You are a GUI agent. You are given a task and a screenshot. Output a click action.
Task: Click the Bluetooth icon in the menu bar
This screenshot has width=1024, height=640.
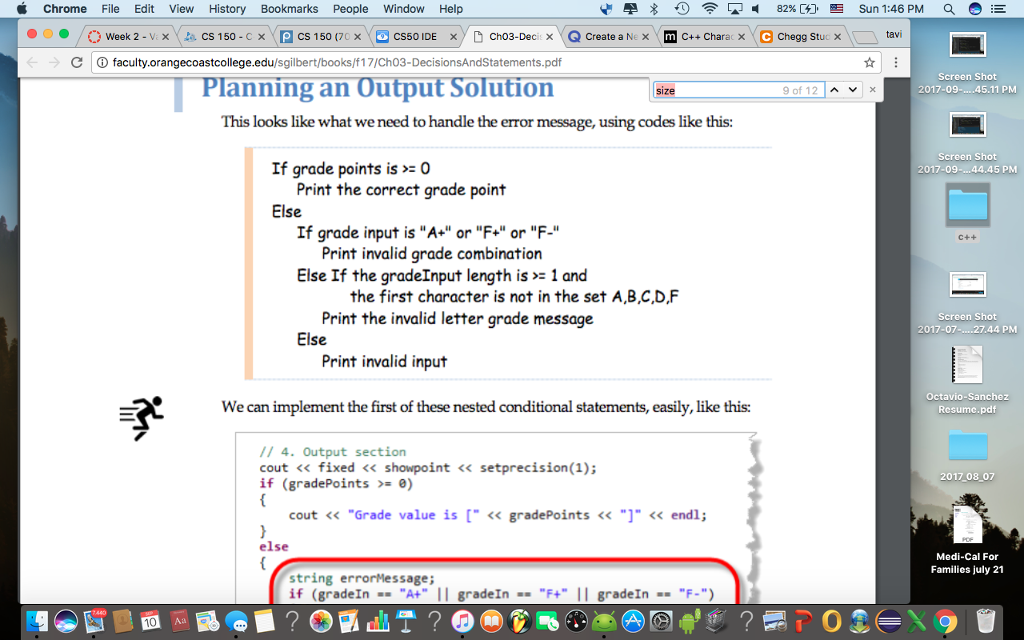[654, 9]
